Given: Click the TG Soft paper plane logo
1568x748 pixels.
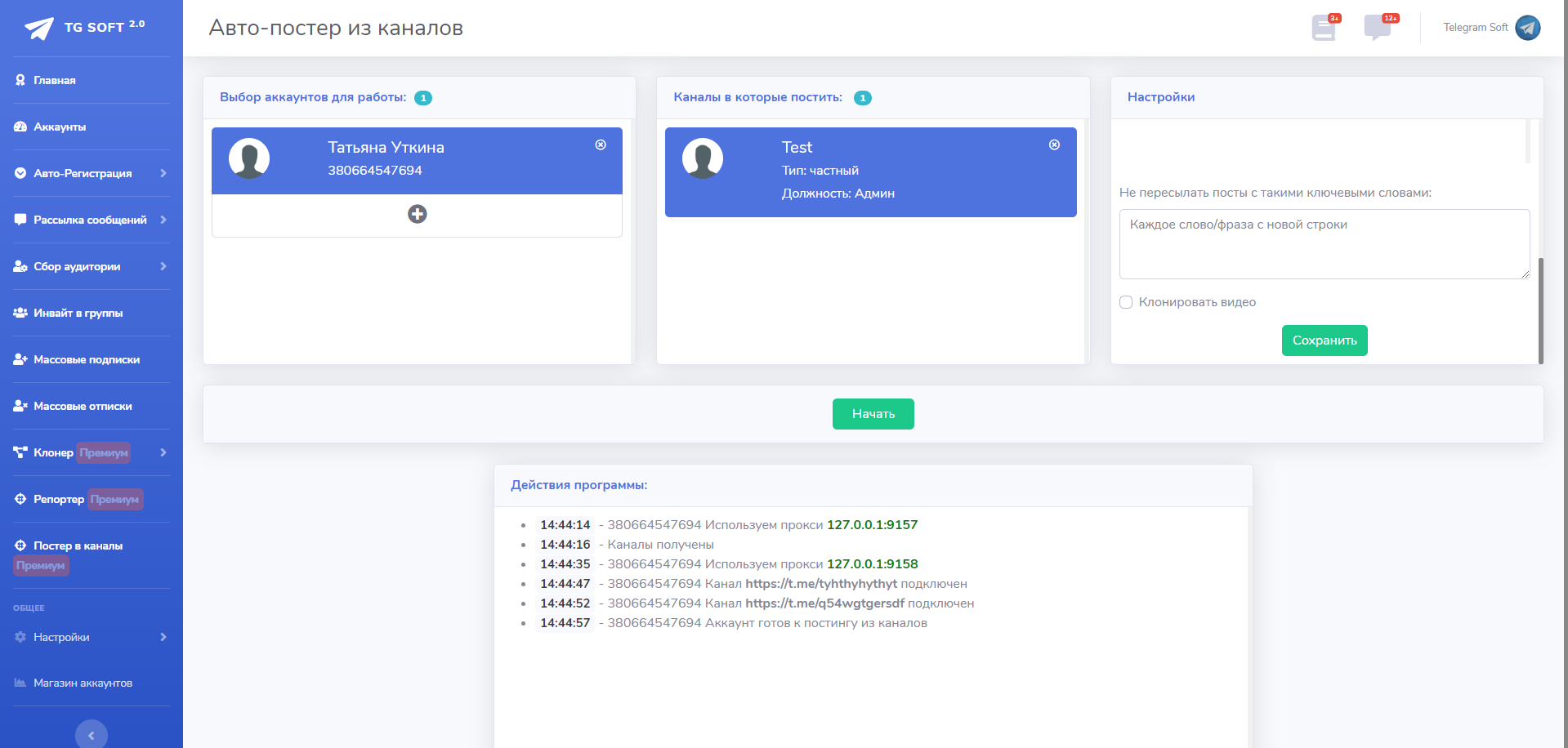Looking at the screenshot, I should pos(39,29).
